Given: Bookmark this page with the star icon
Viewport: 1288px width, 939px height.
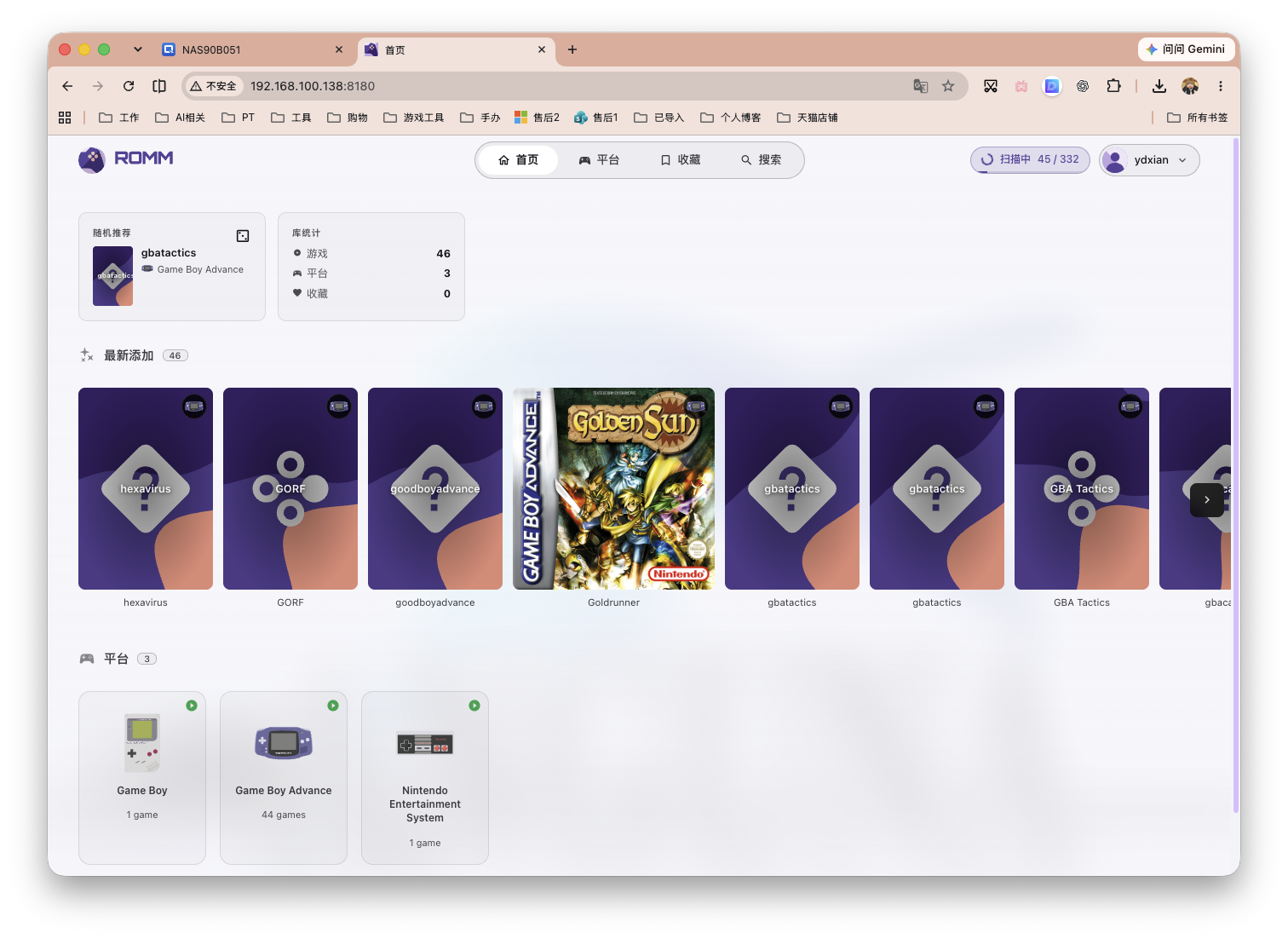Looking at the screenshot, I should pyautogui.click(x=948, y=86).
